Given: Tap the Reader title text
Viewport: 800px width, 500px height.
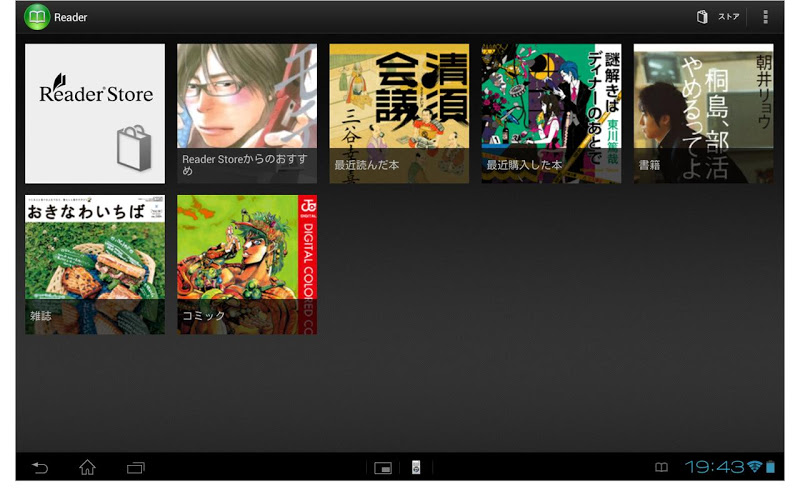Looking at the screenshot, I should pyautogui.click(x=70, y=17).
